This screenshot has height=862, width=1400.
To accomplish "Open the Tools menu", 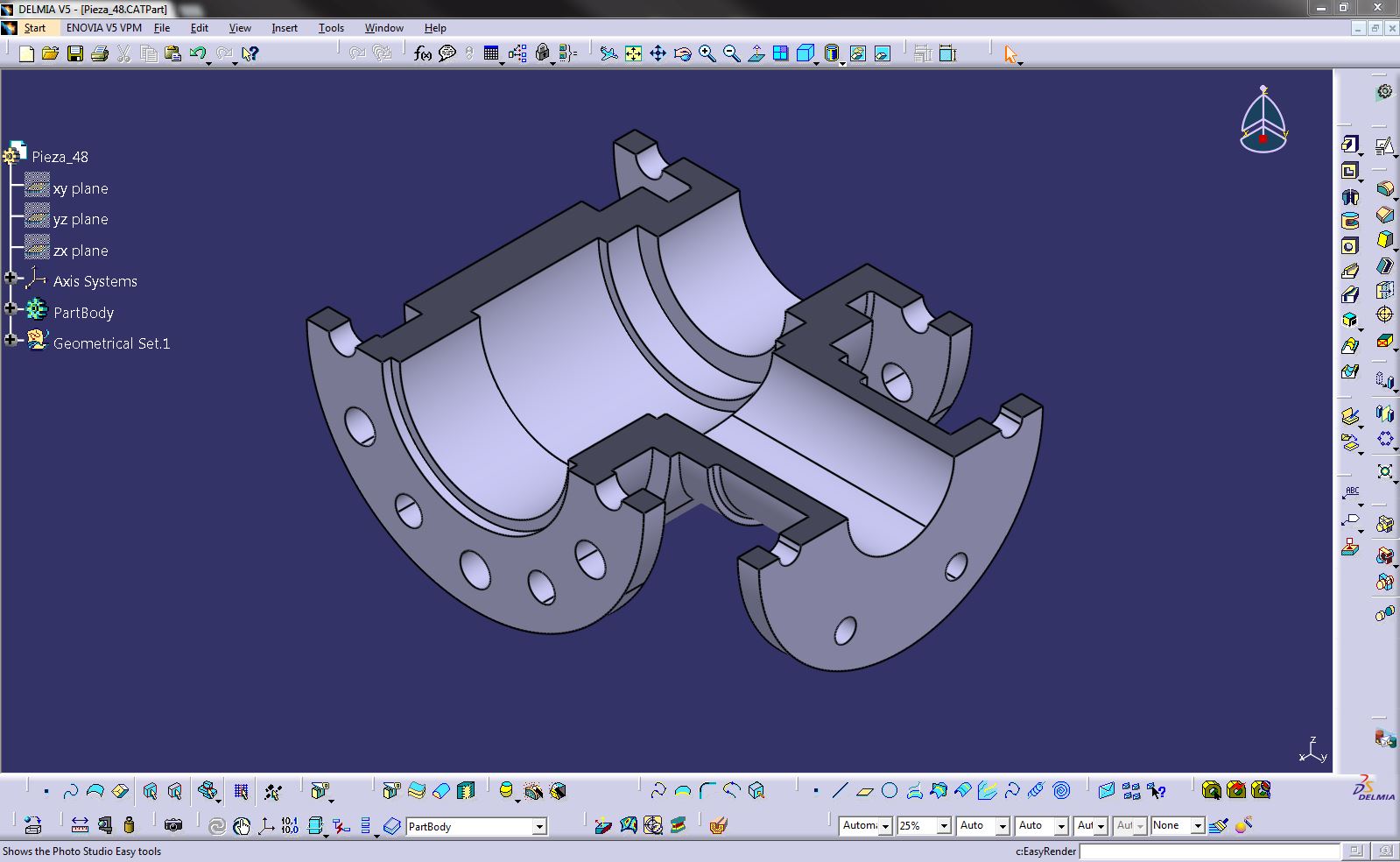I will click(331, 28).
